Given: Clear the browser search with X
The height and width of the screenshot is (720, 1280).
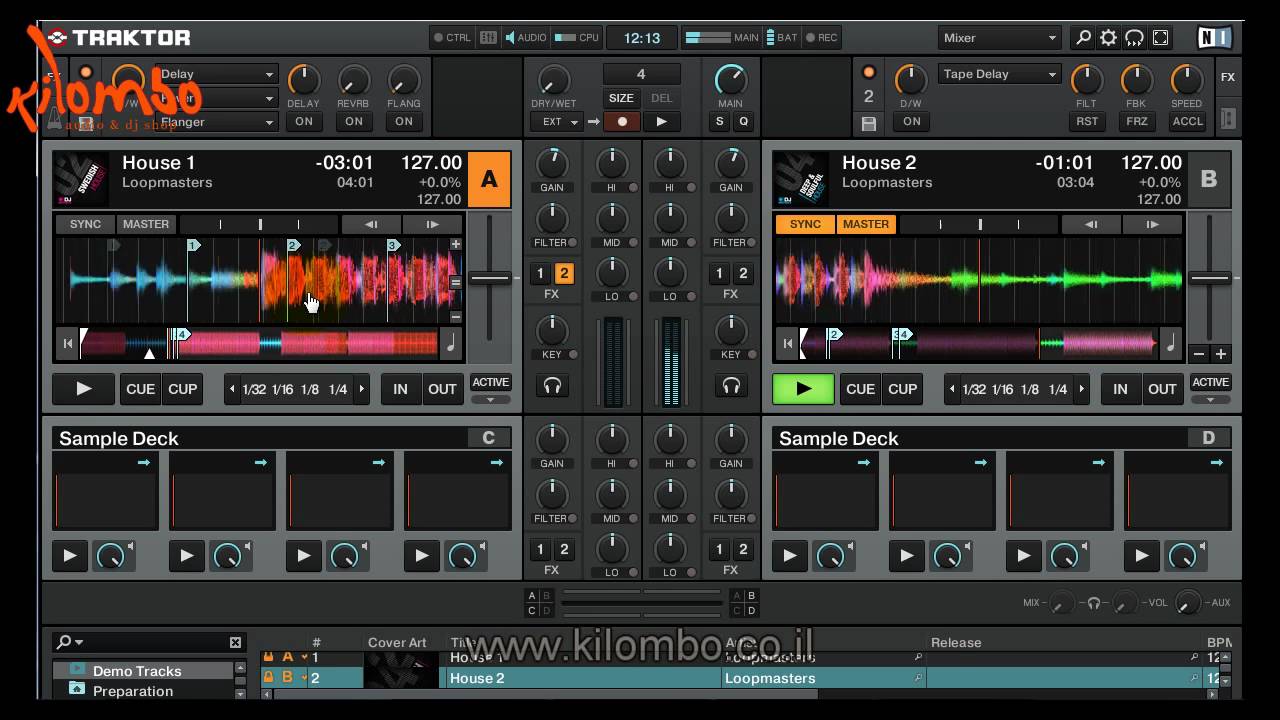Looking at the screenshot, I should click(235, 642).
